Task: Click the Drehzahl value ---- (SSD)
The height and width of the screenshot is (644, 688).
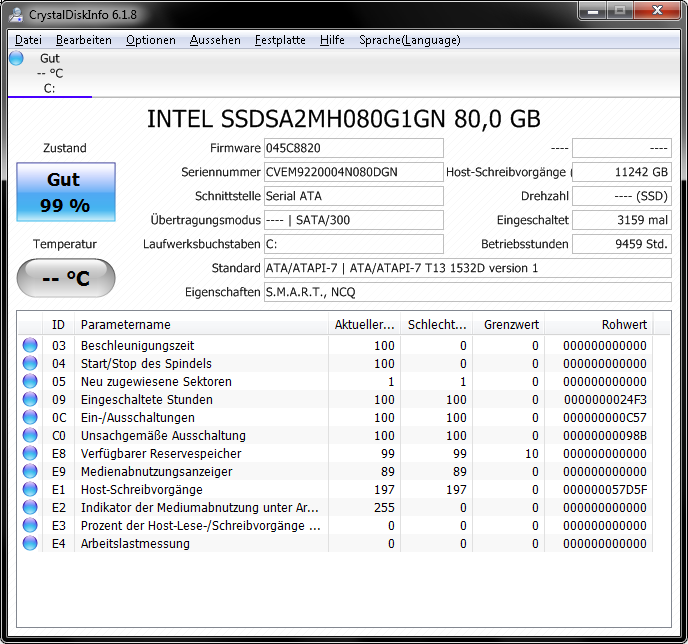Action: click(x=622, y=196)
